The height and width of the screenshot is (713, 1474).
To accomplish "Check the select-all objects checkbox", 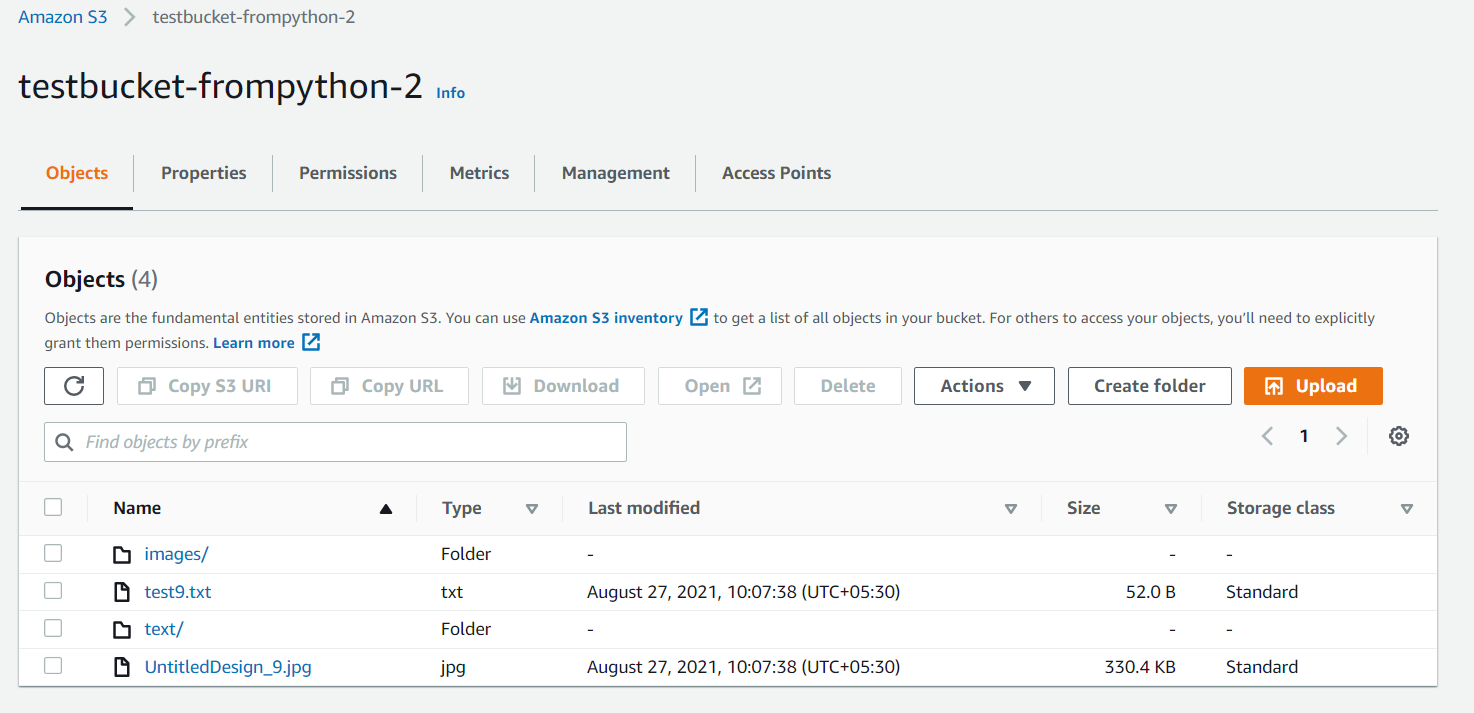I will click(53, 507).
